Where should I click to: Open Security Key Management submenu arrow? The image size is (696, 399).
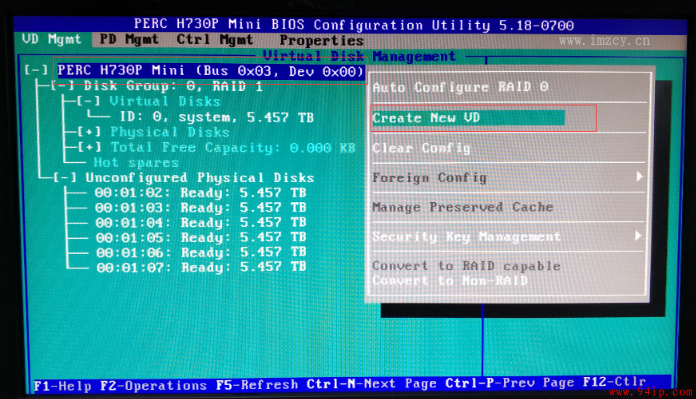638,235
